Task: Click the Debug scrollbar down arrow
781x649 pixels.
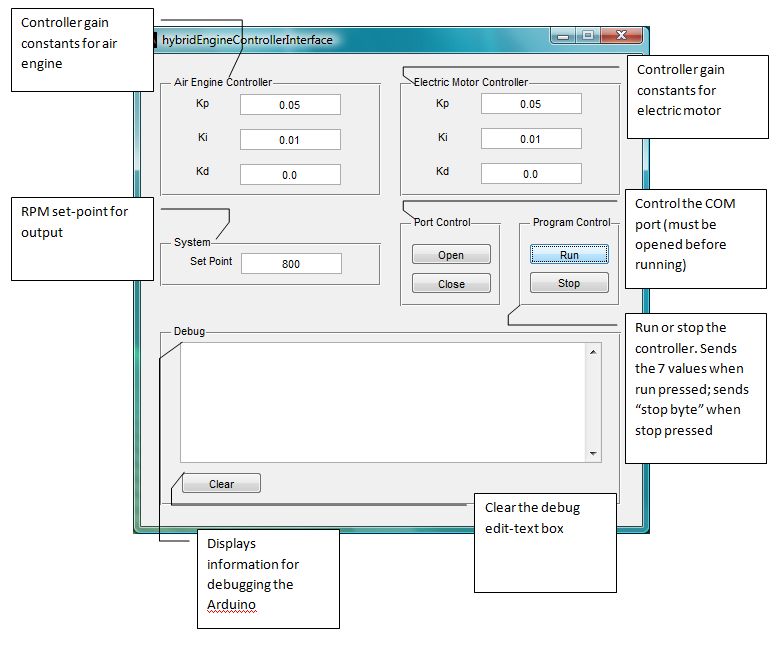Action: point(594,453)
